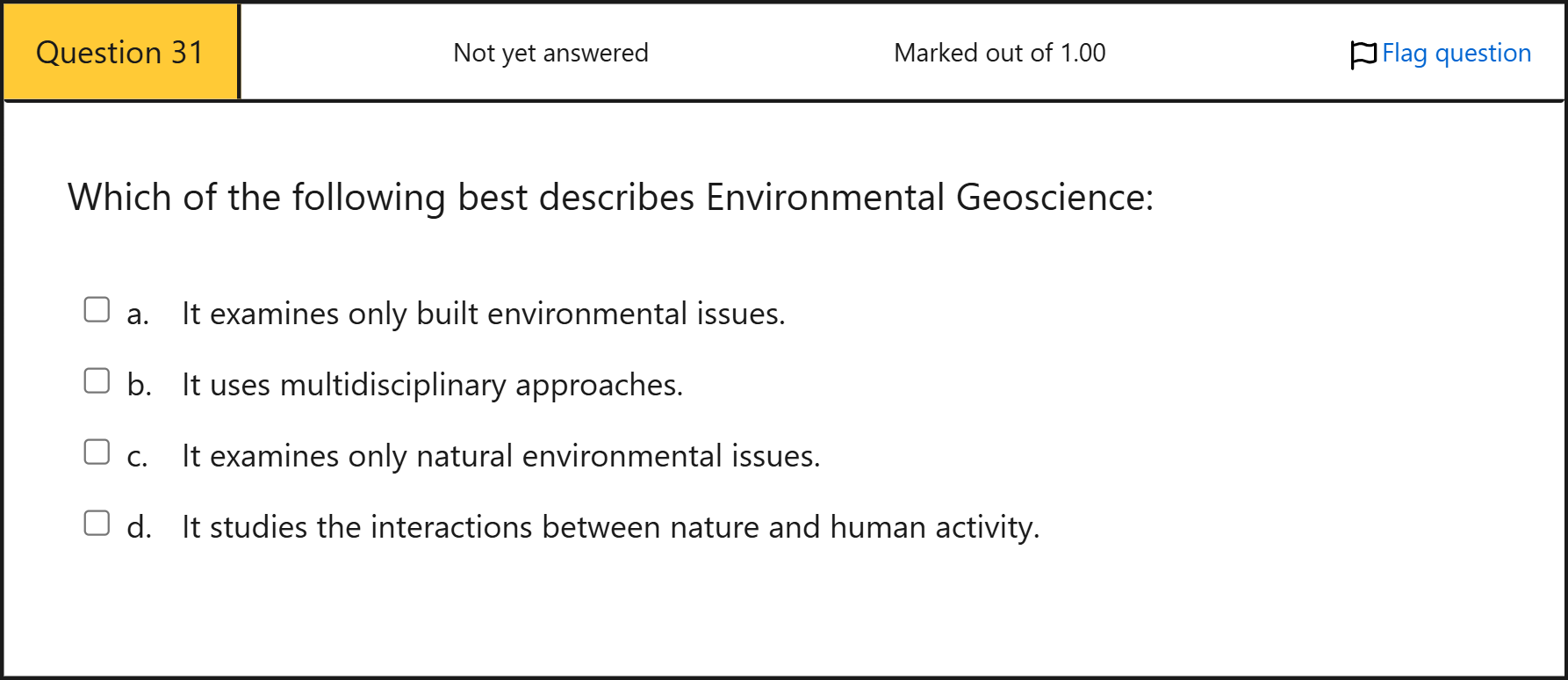1568x680 pixels.
Task: Click the letter 'c.' option label
Action: pyautogui.click(x=138, y=457)
